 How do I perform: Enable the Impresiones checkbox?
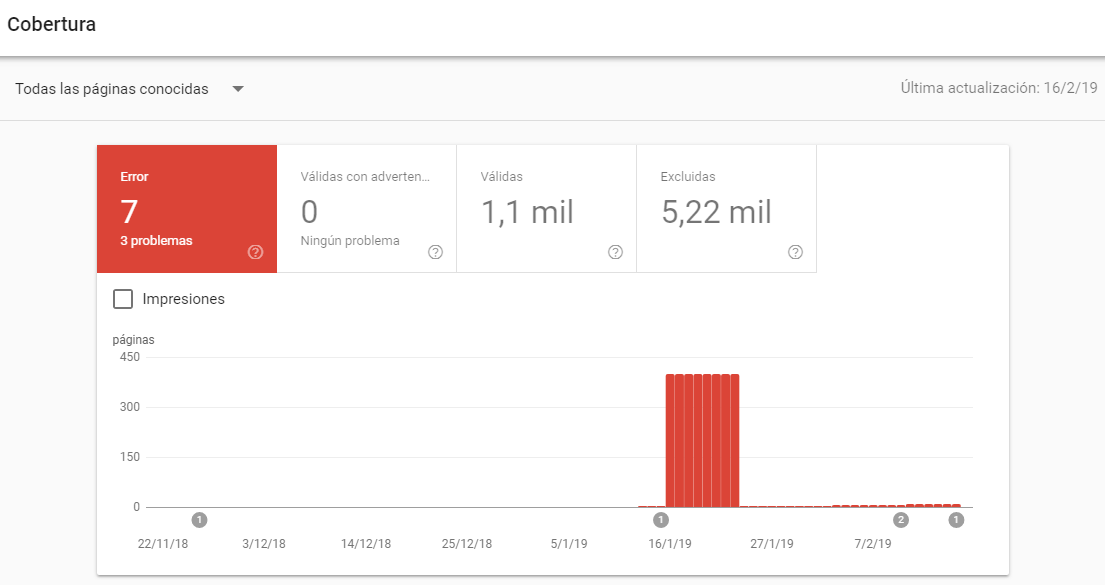pyautogui.click(x=123, y=299)
